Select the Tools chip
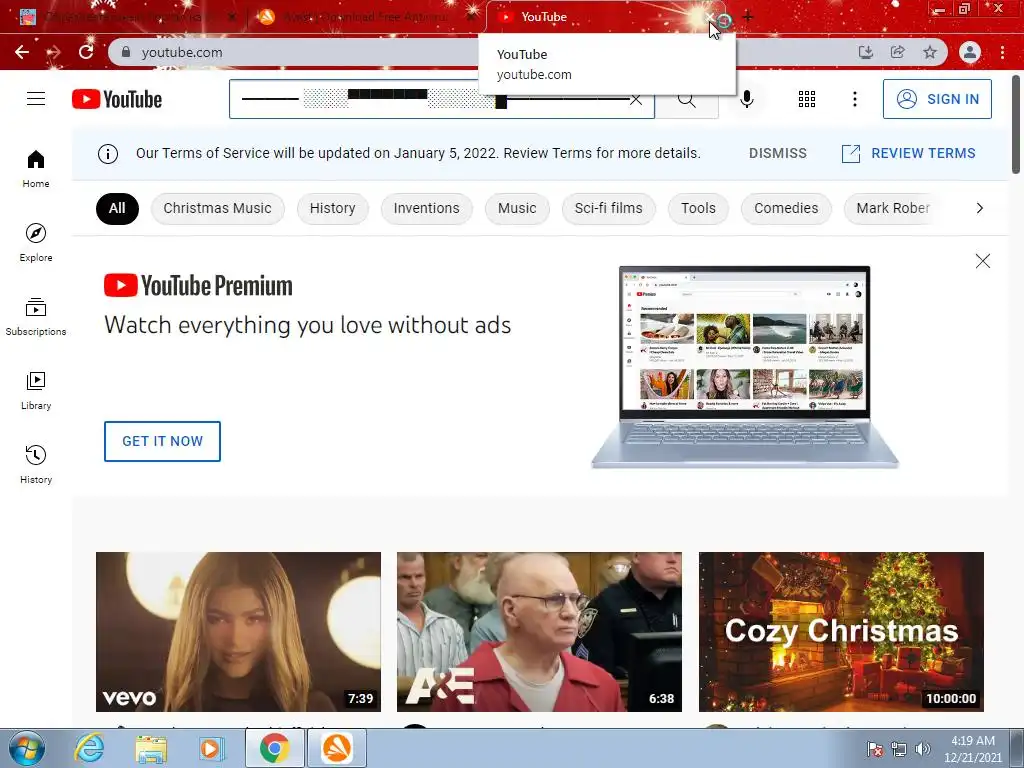 pos(698,208)
